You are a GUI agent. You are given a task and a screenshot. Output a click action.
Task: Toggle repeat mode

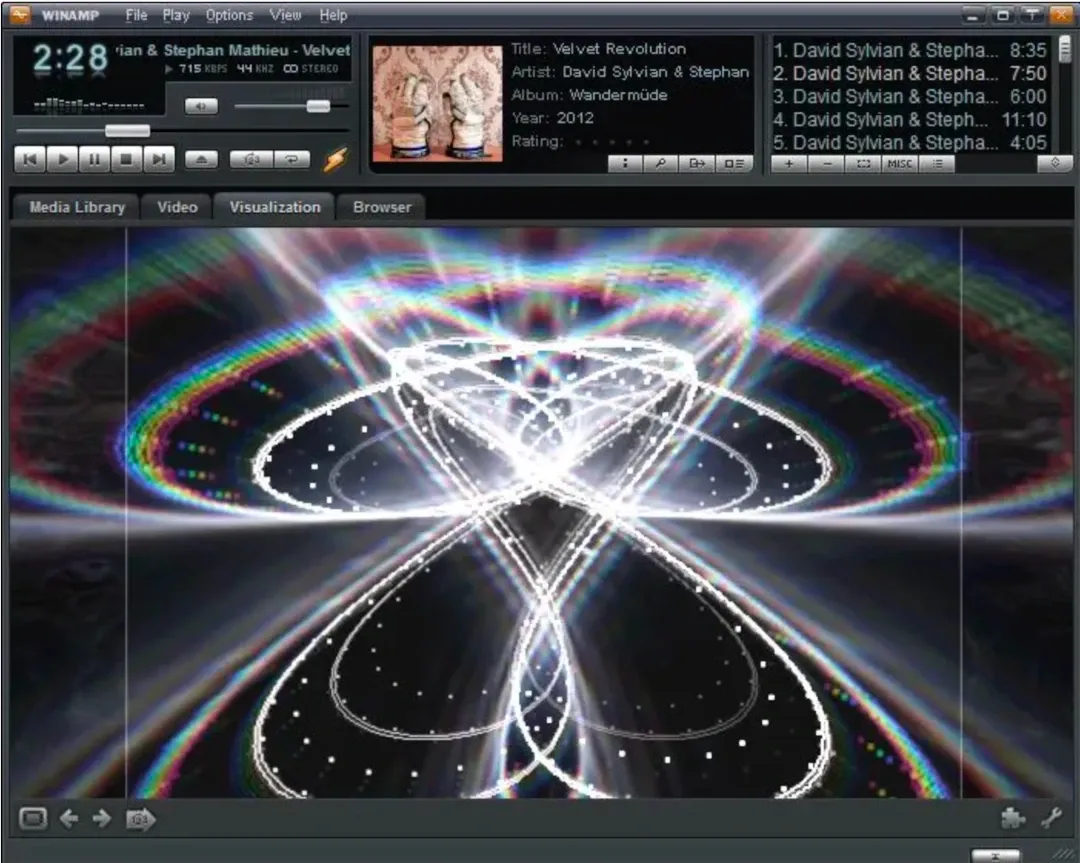[291, 159]
